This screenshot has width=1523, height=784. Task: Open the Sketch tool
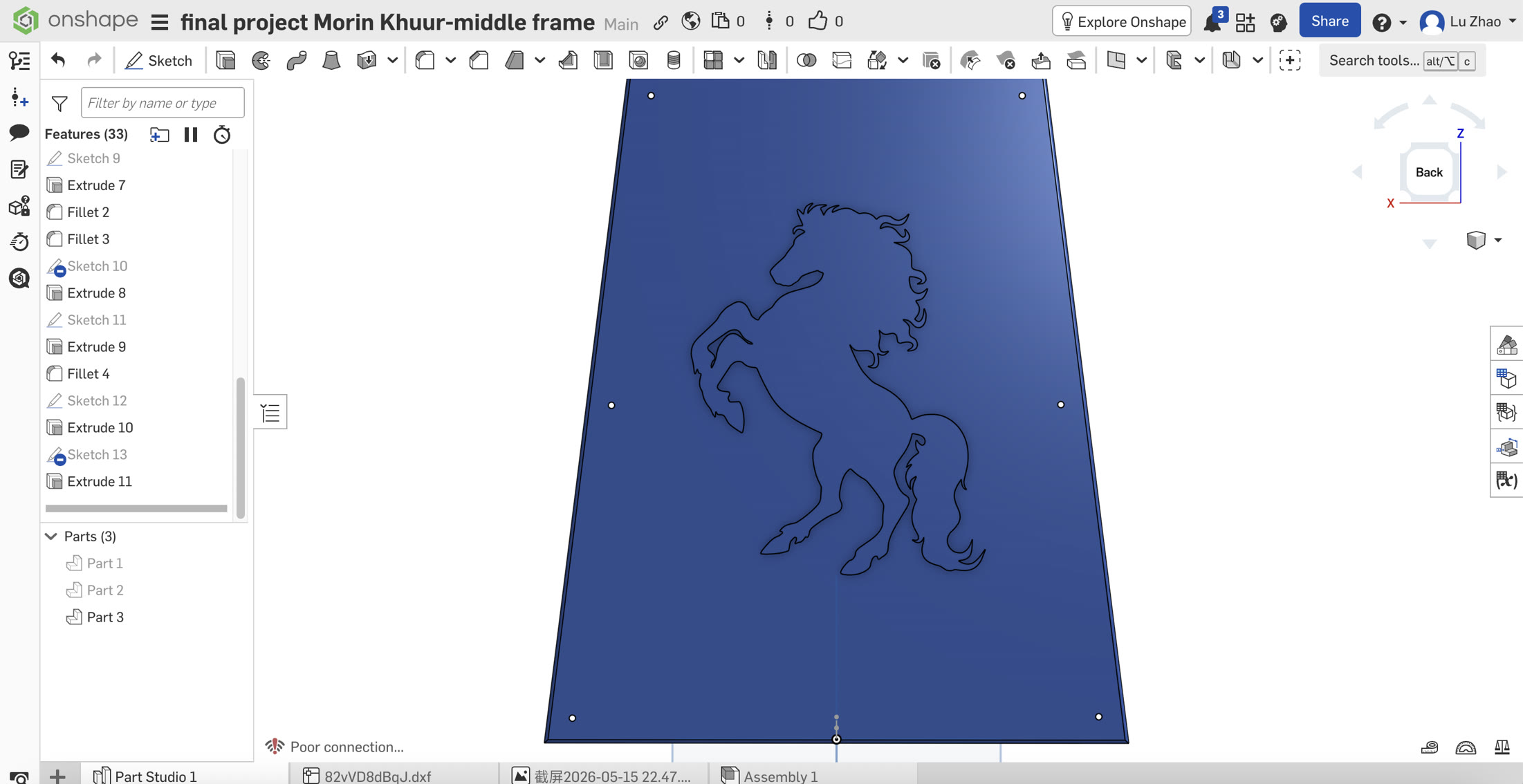tap(158, 60)
